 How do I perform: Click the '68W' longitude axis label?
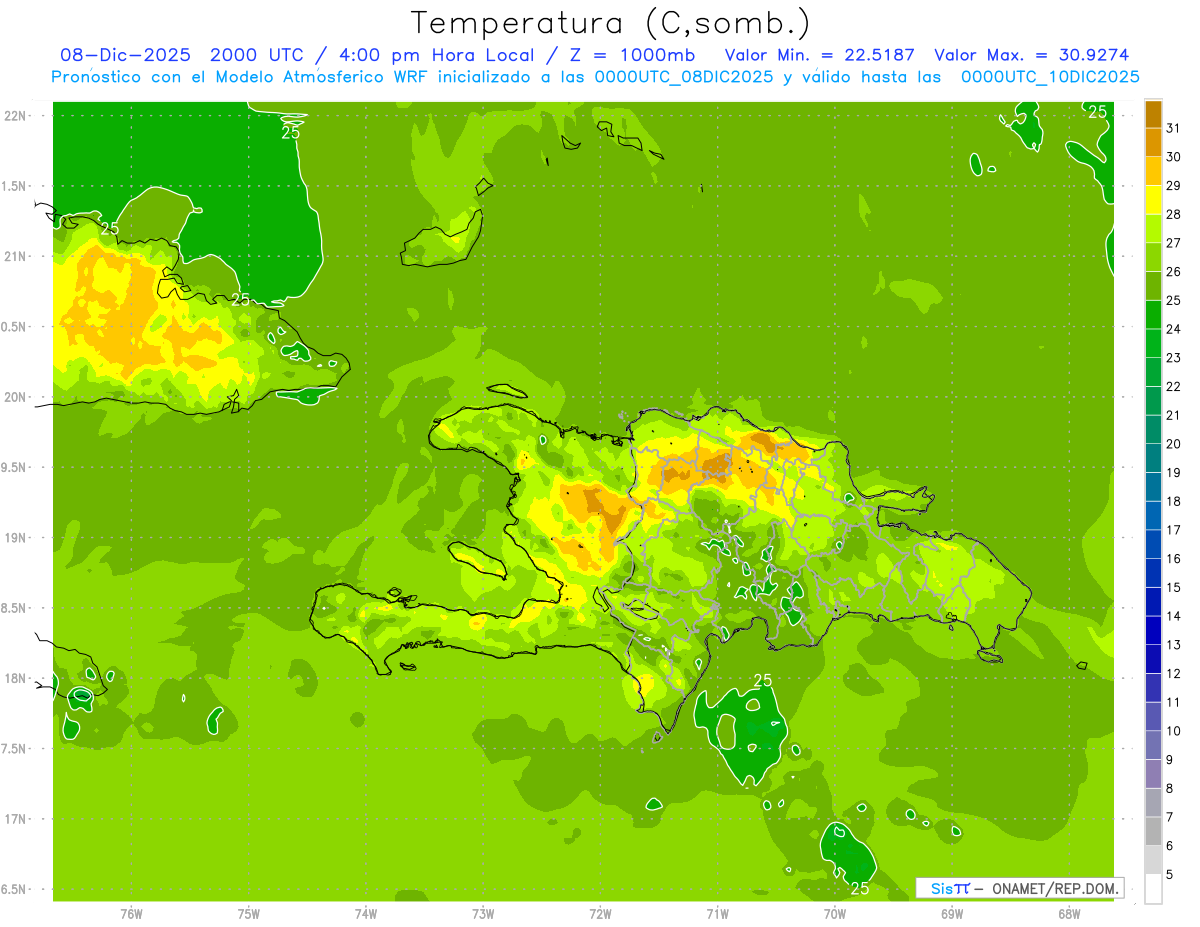(x=1069, y=914)
